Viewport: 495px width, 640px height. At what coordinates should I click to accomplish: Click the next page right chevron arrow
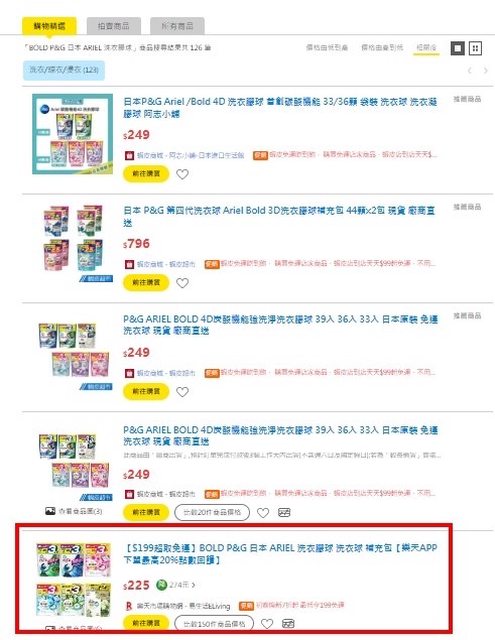tap(485, 71)
